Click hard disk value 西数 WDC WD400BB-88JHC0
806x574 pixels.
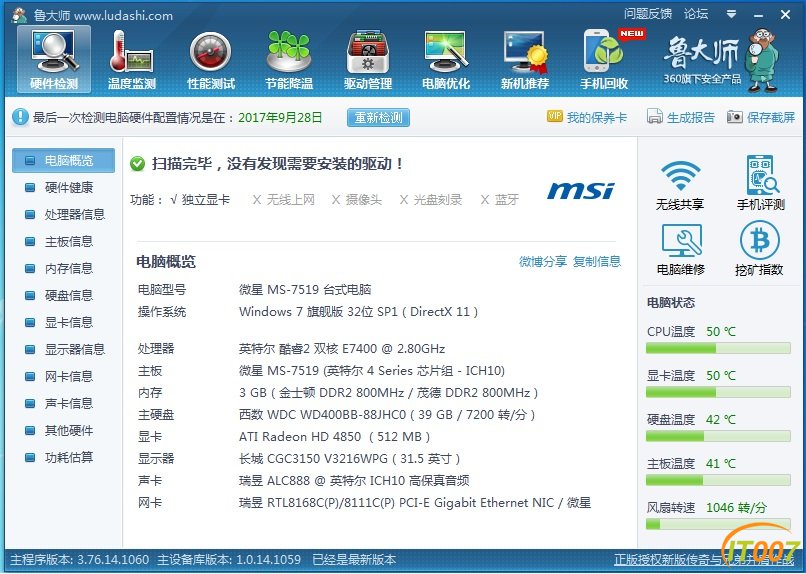tap(387, 415)
